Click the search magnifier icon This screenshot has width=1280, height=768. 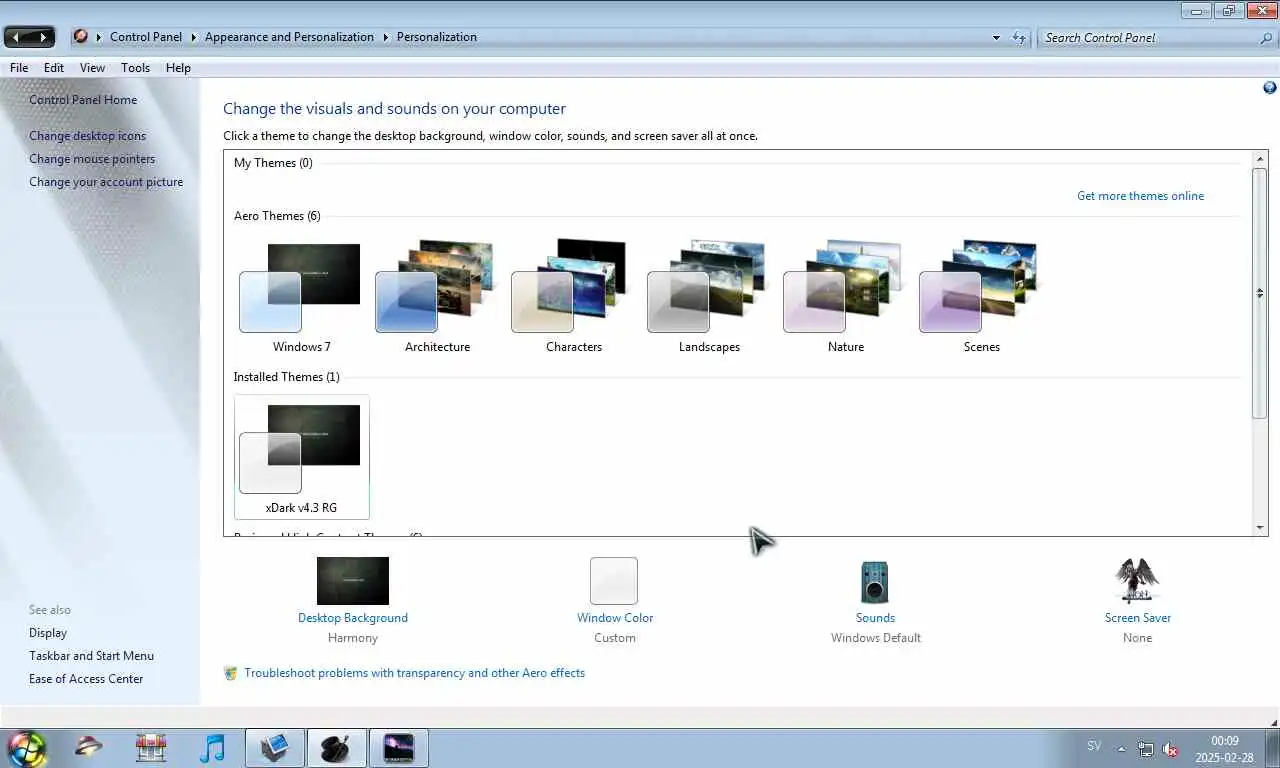[x=1266, y=38]
